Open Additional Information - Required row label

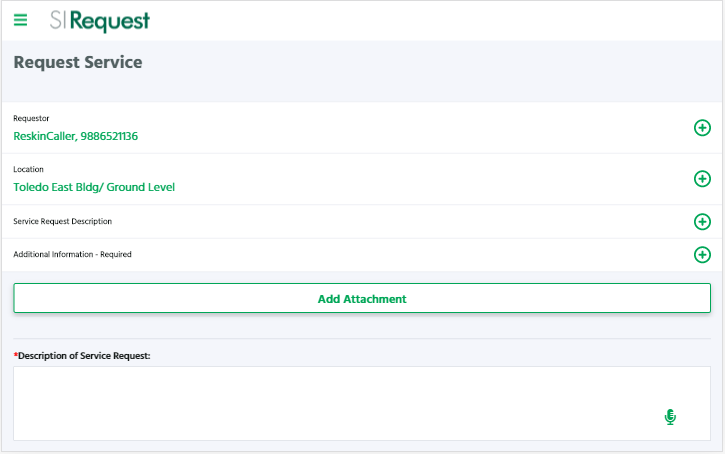click(x=72, y=254)
